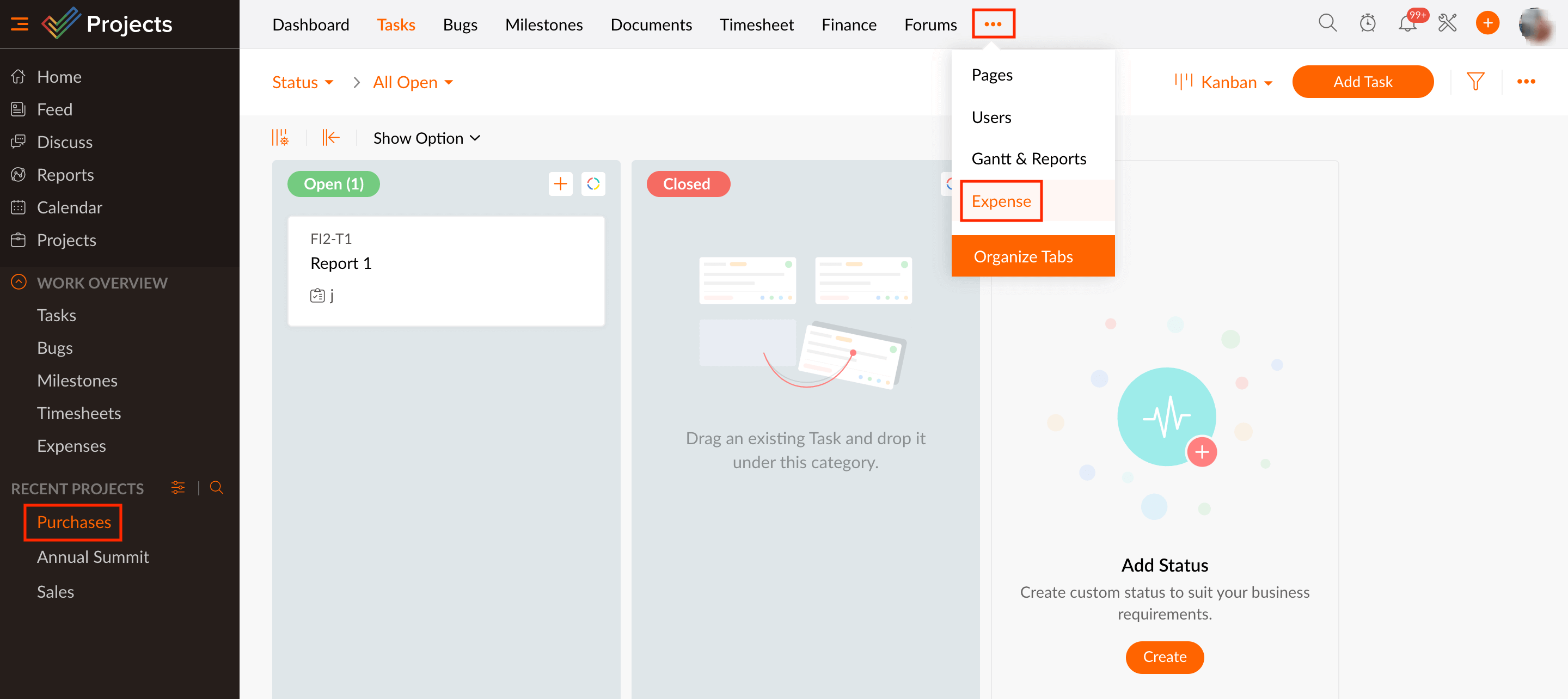The height and width of the screenshot is (699, 1568).
Task: Toggle the hamburger sidebar menu
Action: click(20, 24)
